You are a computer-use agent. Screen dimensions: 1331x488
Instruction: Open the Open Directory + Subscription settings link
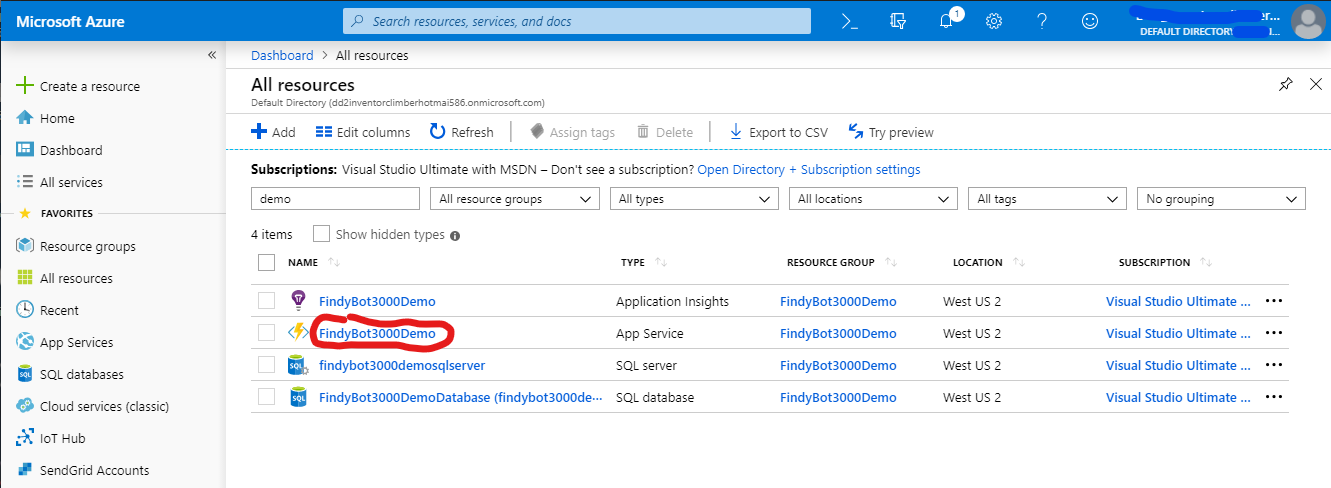[x=809, y=170]
